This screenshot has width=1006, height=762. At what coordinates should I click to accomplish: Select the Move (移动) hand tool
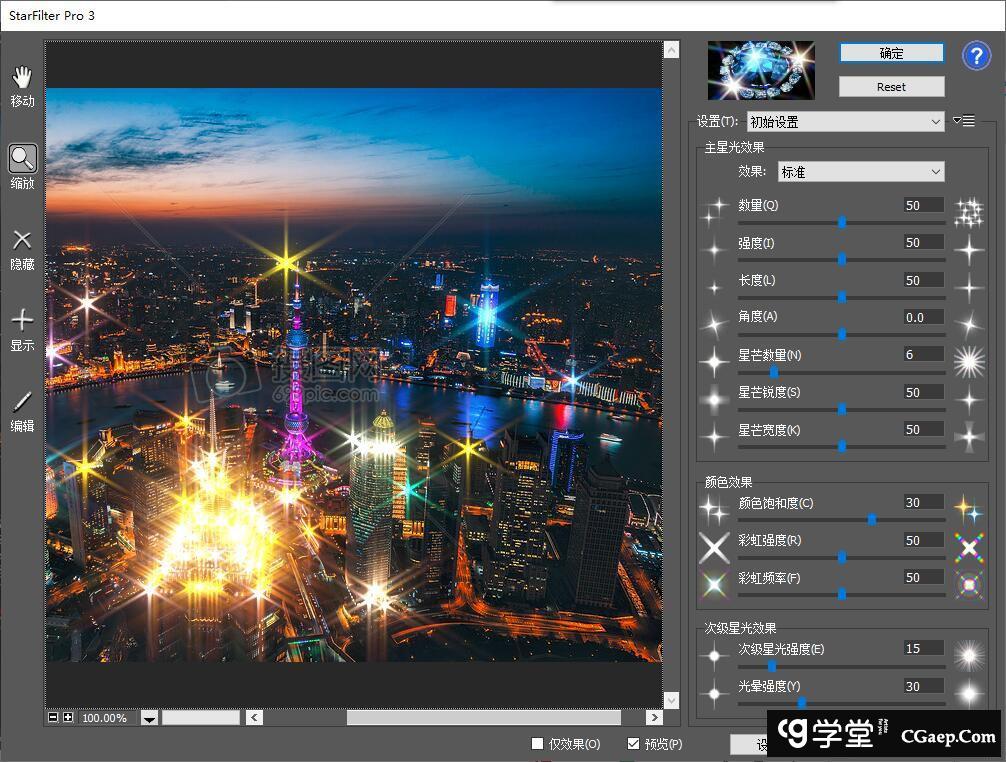(22, 78)
